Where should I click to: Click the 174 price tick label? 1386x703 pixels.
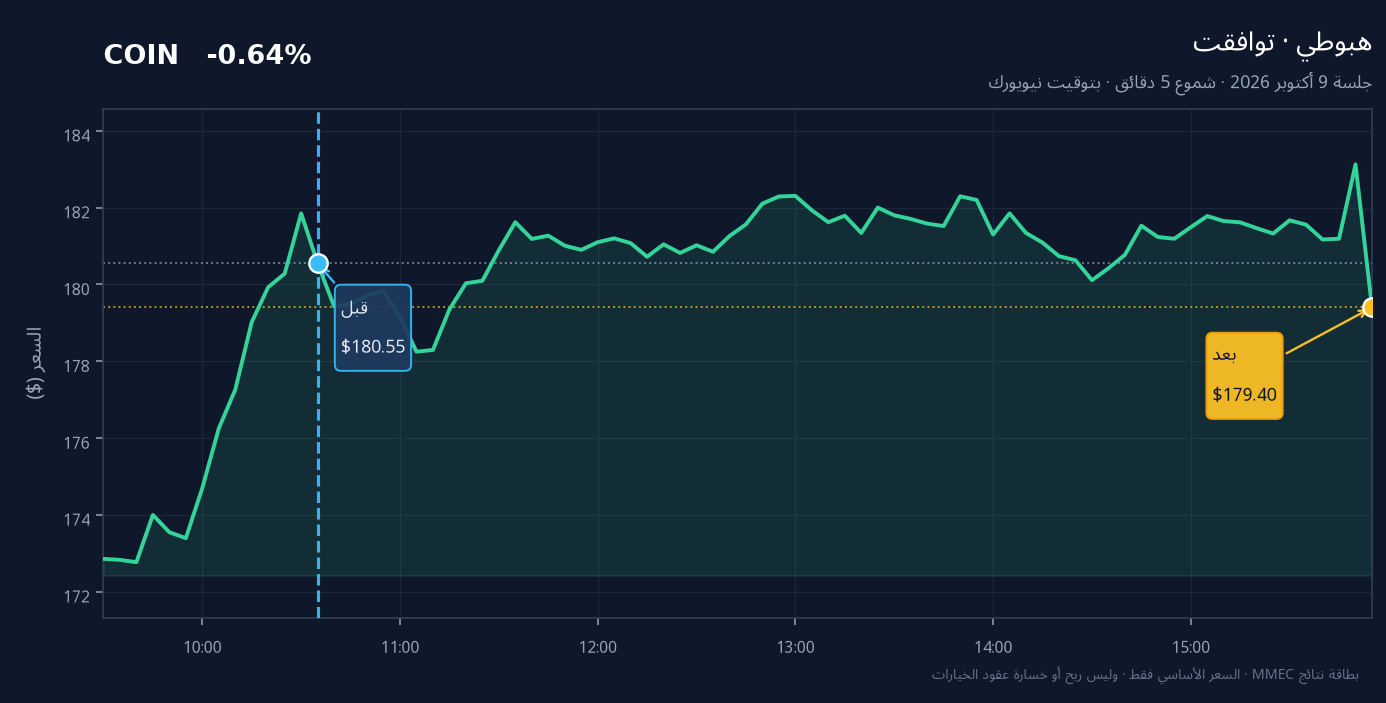pyautogui.click(x=76, y=518)
